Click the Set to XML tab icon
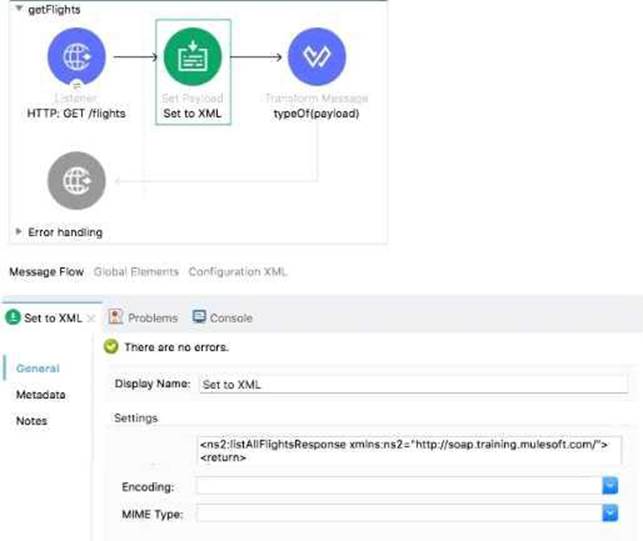The image size is (643, 541). (13, 318)
